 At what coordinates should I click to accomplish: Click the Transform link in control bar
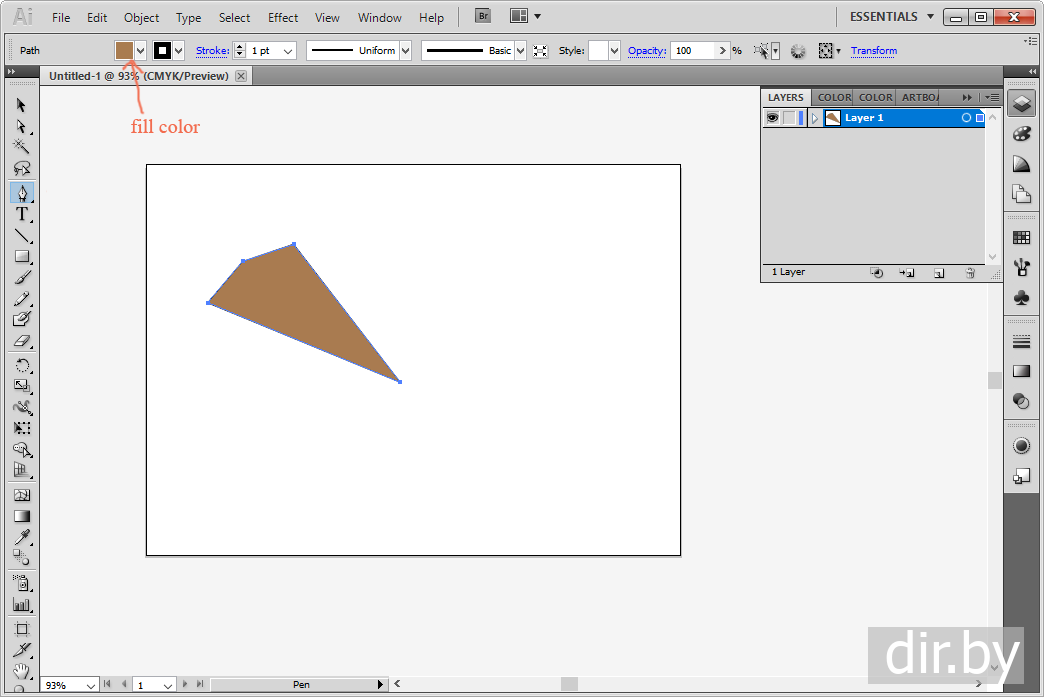click(874, 51)
